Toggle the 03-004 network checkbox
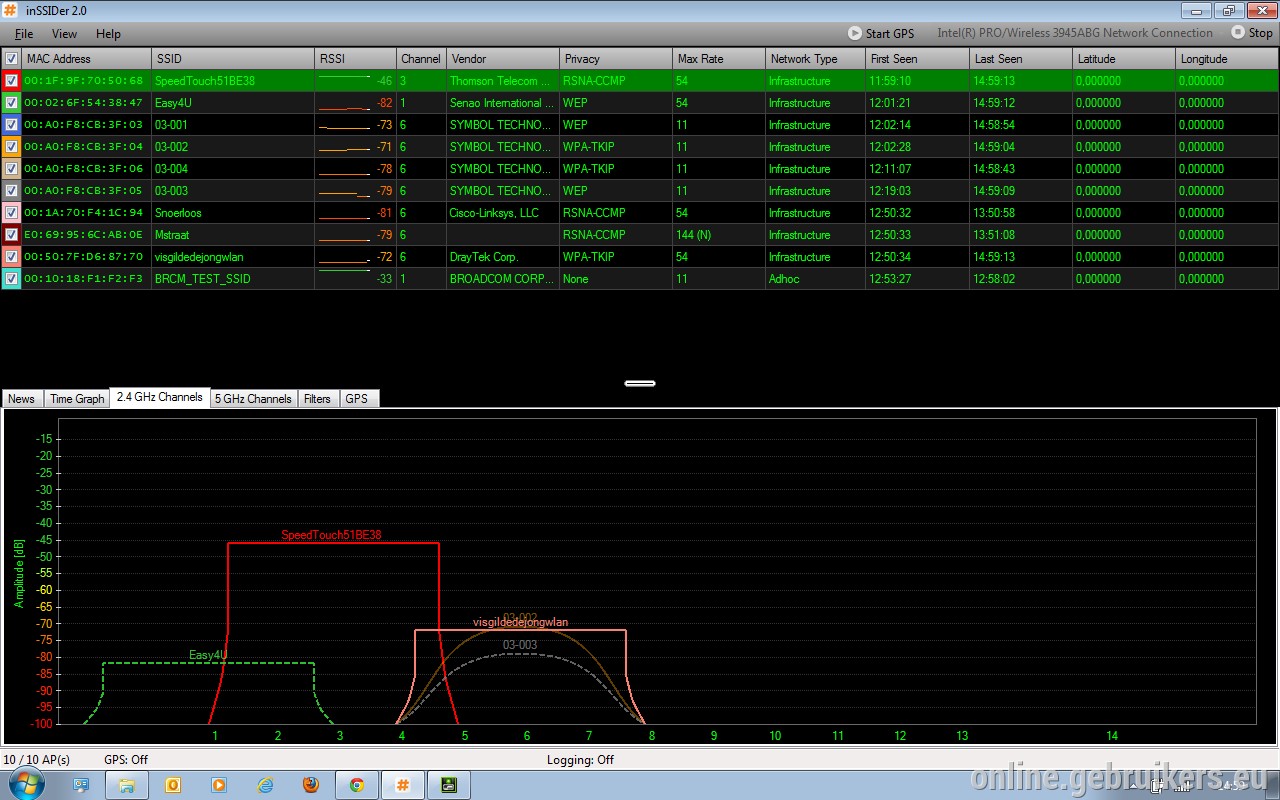 [x=11, y=169]
